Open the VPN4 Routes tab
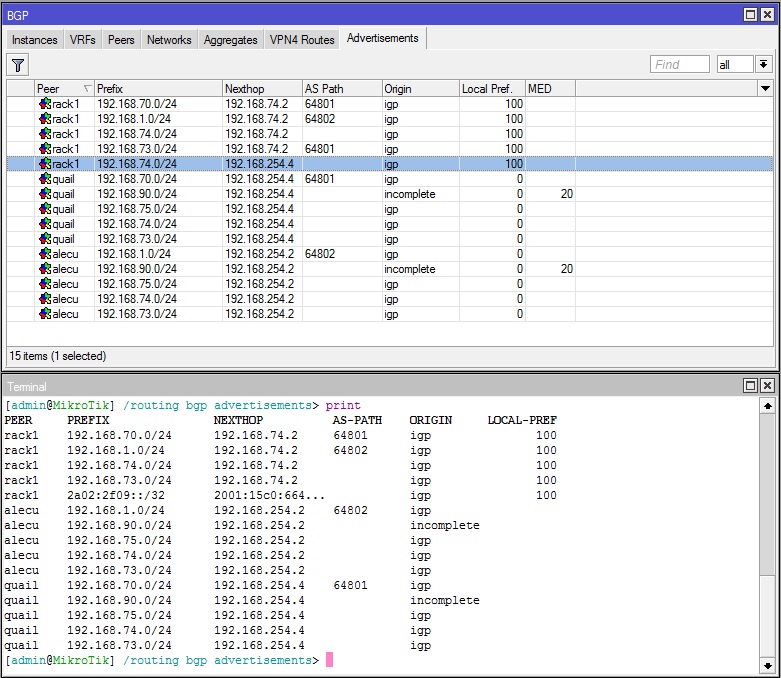Viewport: 781px width, 678px height. [x=302, y=40]
